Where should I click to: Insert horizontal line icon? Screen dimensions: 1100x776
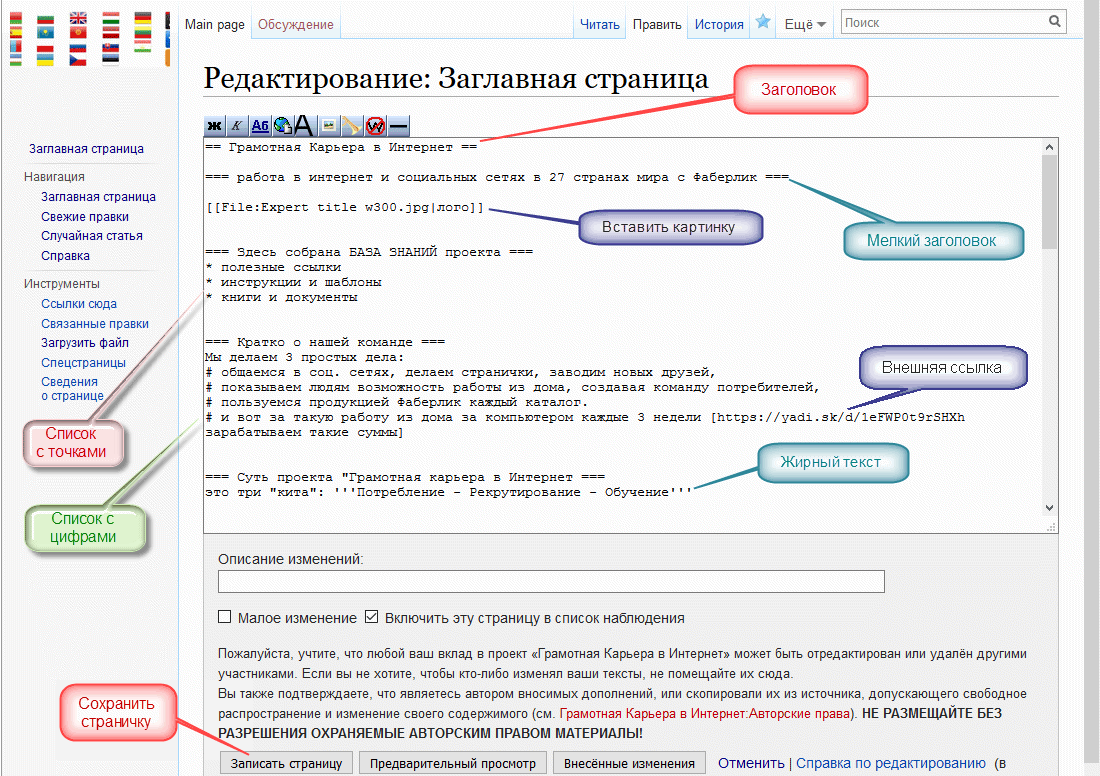pyautogui.click(x=398, y=126)
